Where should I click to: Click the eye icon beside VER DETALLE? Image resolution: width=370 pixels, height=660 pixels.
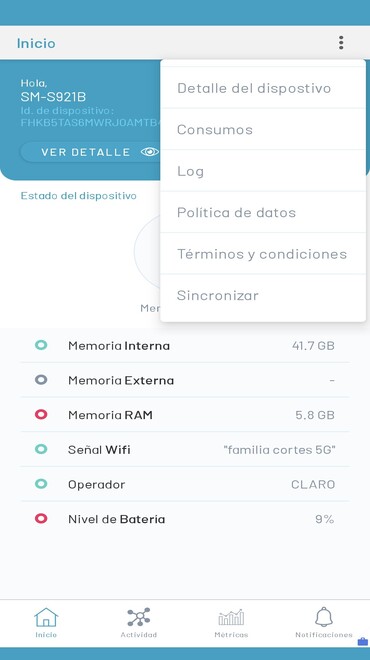149,152
